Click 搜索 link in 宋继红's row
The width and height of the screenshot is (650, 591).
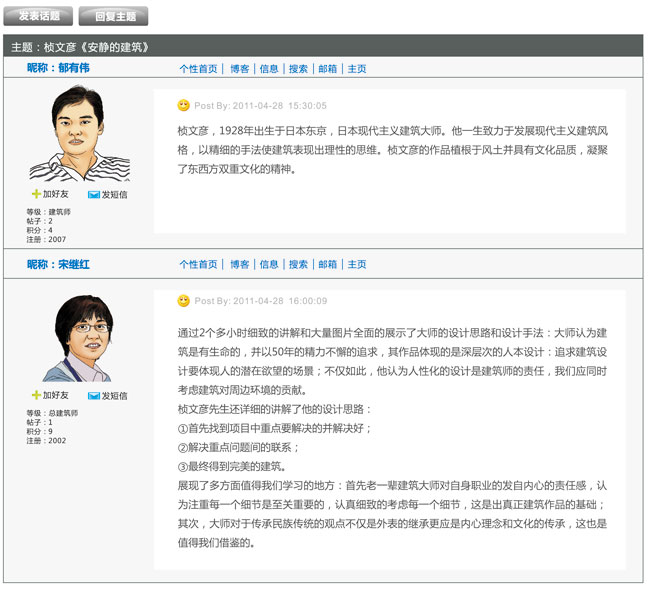tap(298, 264)
